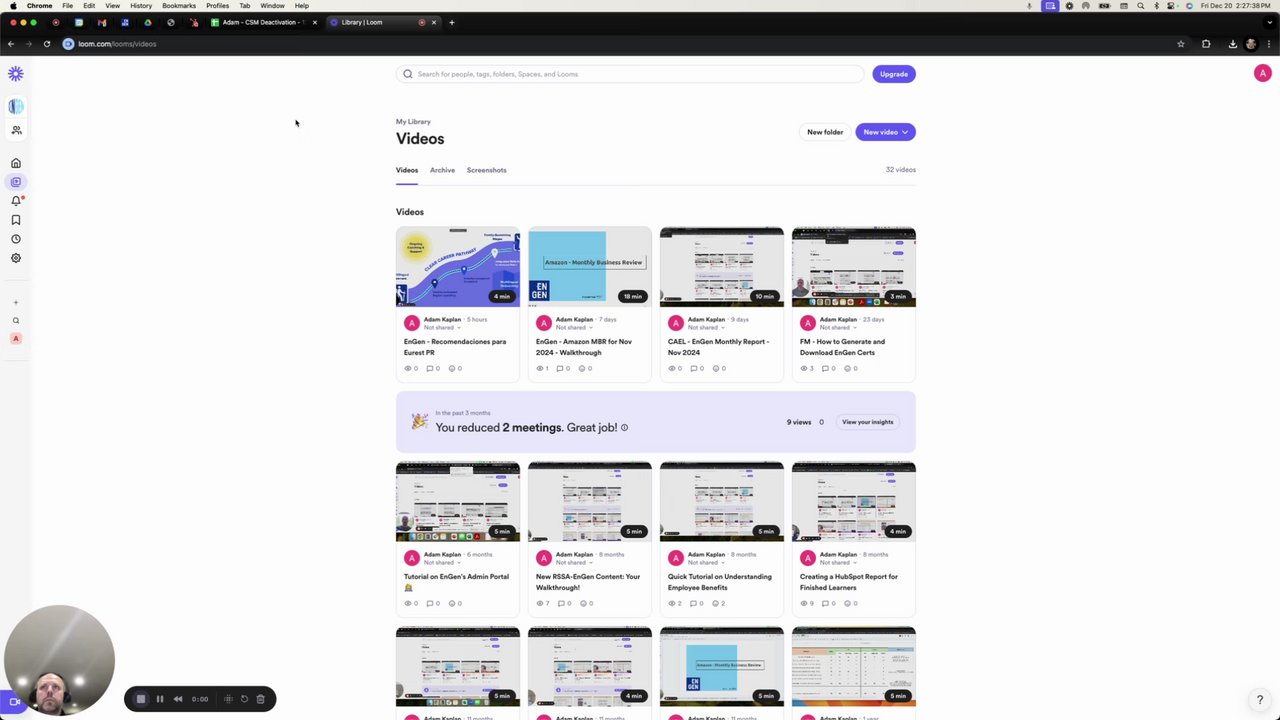Click the Loom search field
The height and width of the screenshot is (720, 1280).
tap(630, 74)
